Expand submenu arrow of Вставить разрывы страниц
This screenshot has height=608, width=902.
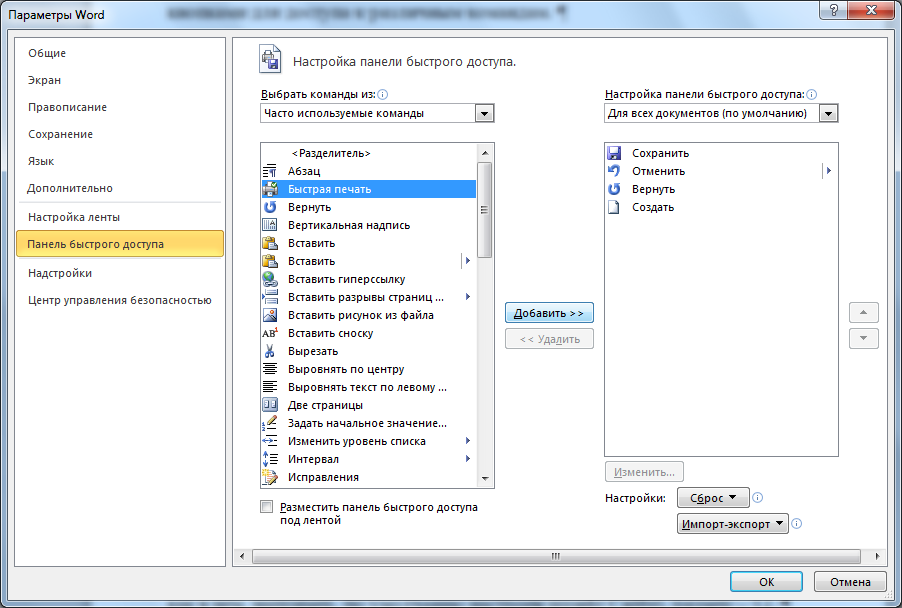[468, 297]
